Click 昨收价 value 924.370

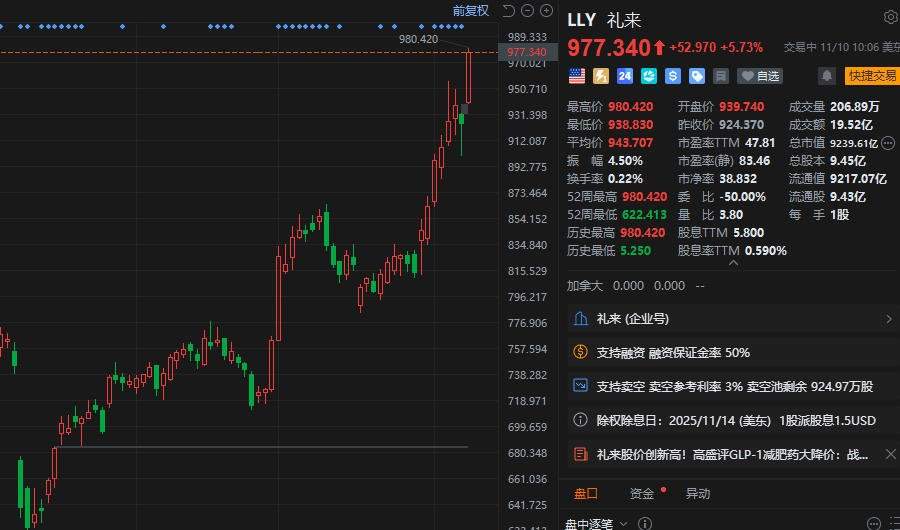742,125
